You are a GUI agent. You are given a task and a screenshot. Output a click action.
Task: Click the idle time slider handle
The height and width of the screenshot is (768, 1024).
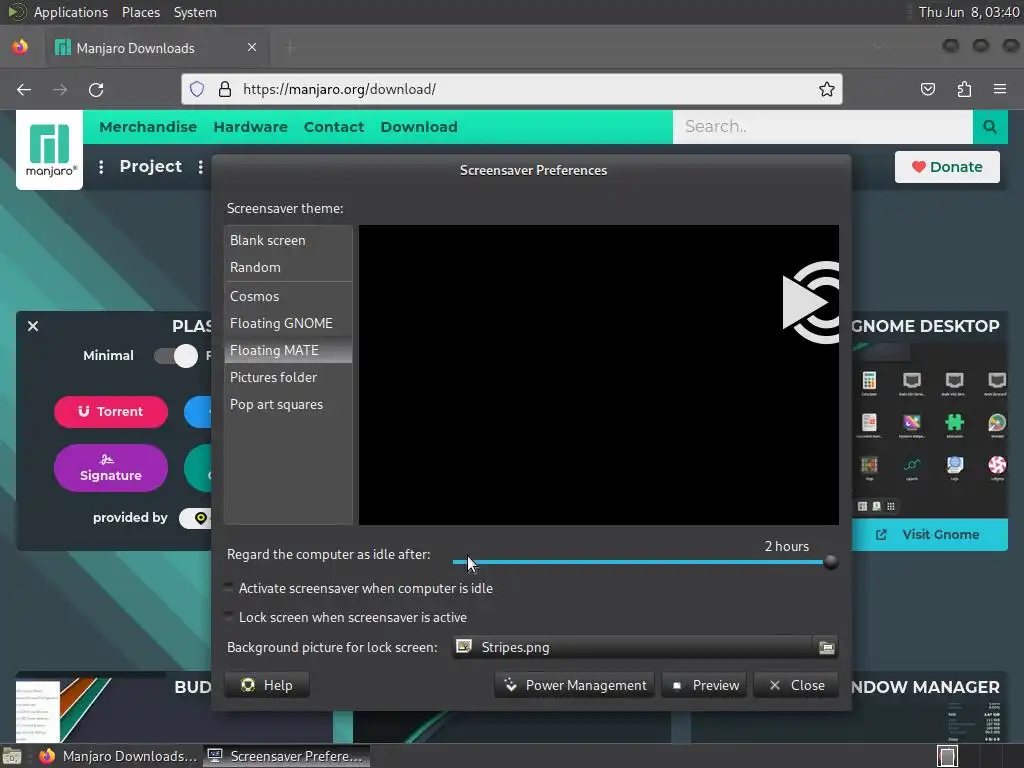coord(830,562)
